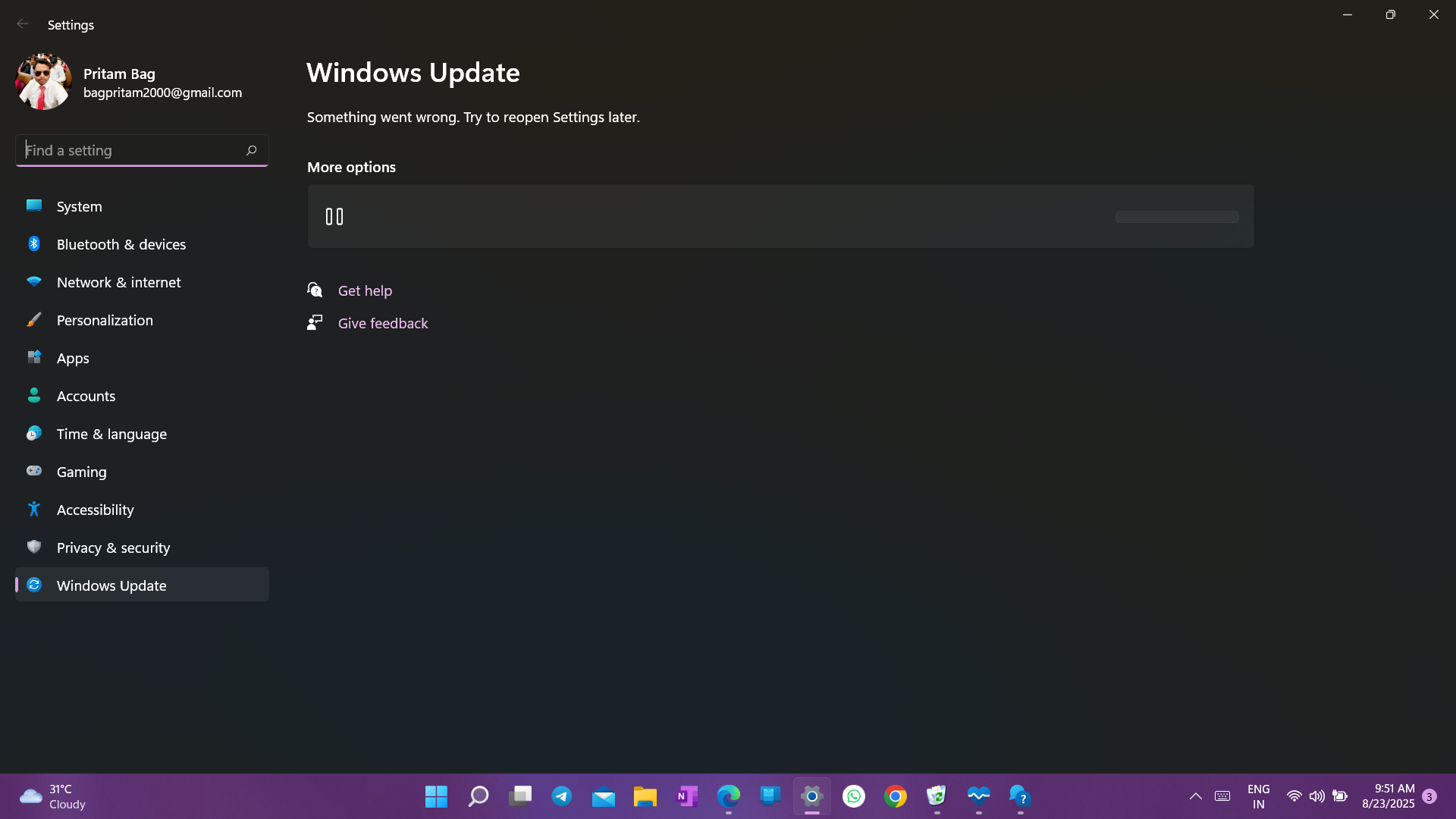Open the blue wave app in taskbar
The height and width of the screenshot is (819, 1456).
(x=978, y=796)
